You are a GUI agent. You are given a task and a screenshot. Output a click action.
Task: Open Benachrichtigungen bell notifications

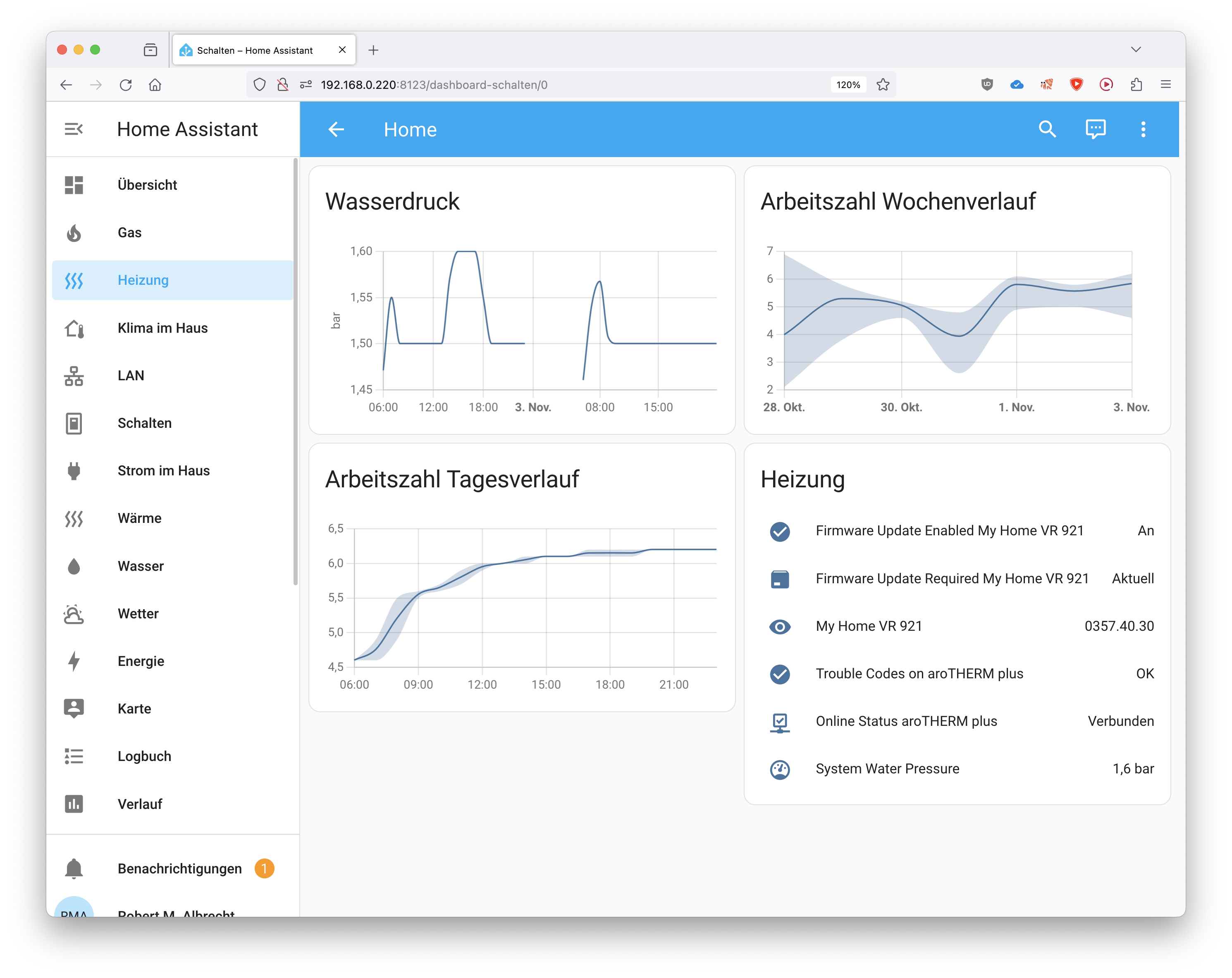(179, 868)
